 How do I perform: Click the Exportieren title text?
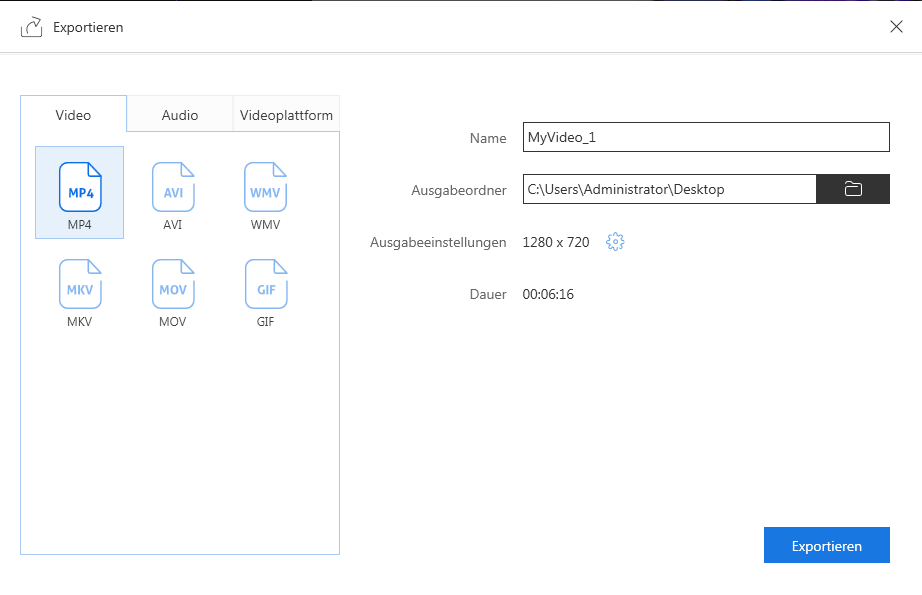88,27
